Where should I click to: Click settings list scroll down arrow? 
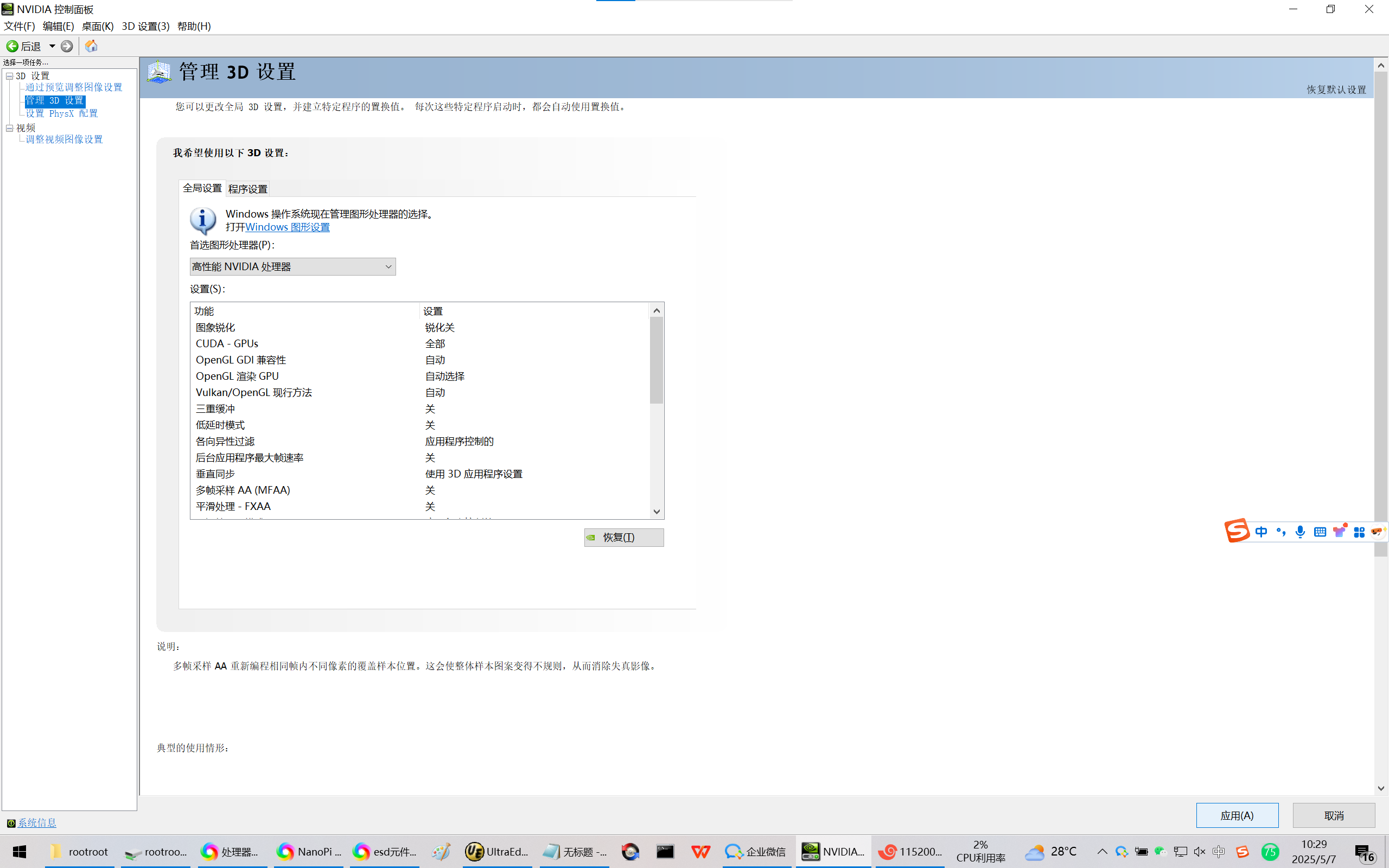coord(657,512)
